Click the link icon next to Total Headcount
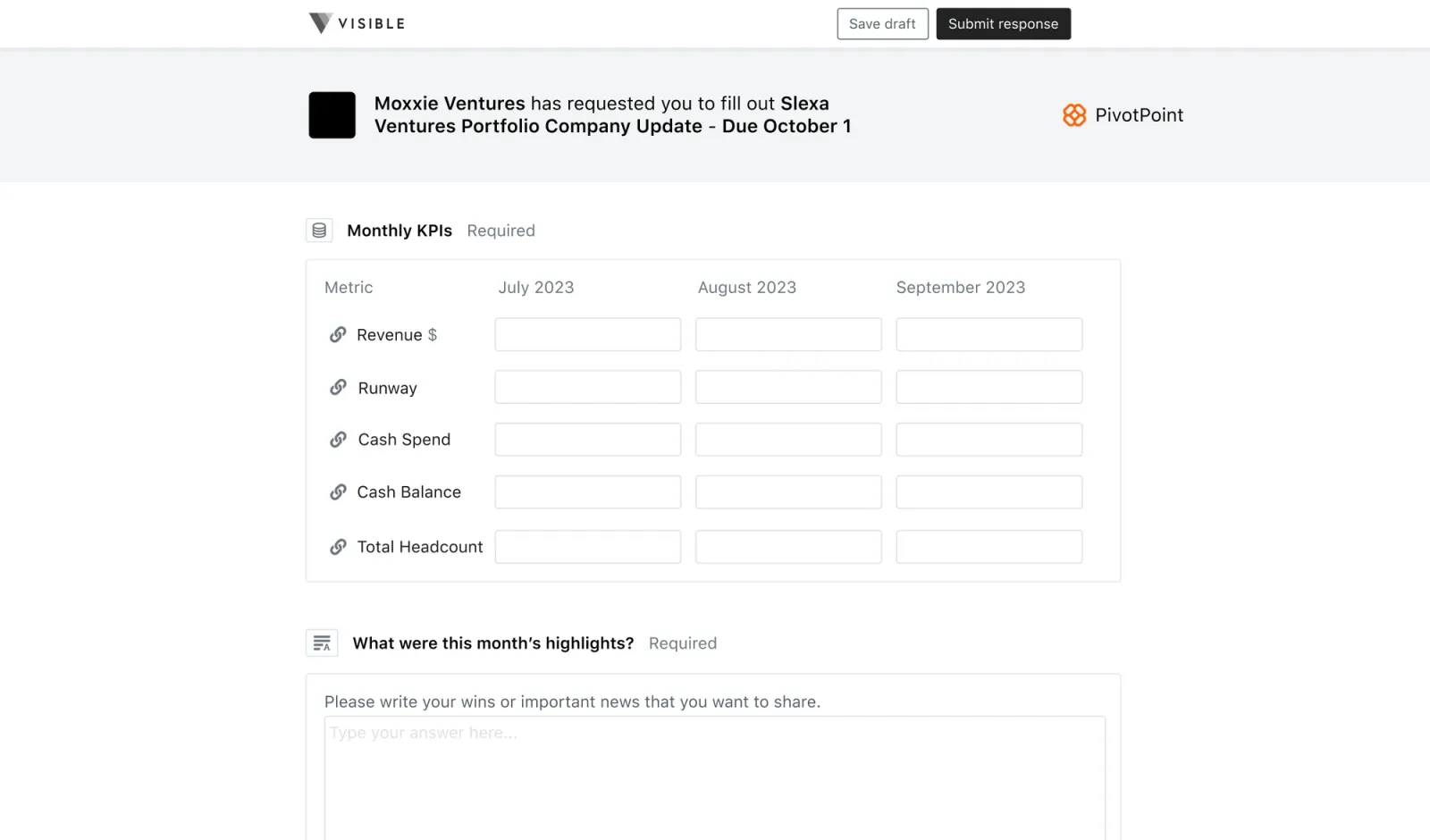The image size is (1430, 840). tap(337, 546)
